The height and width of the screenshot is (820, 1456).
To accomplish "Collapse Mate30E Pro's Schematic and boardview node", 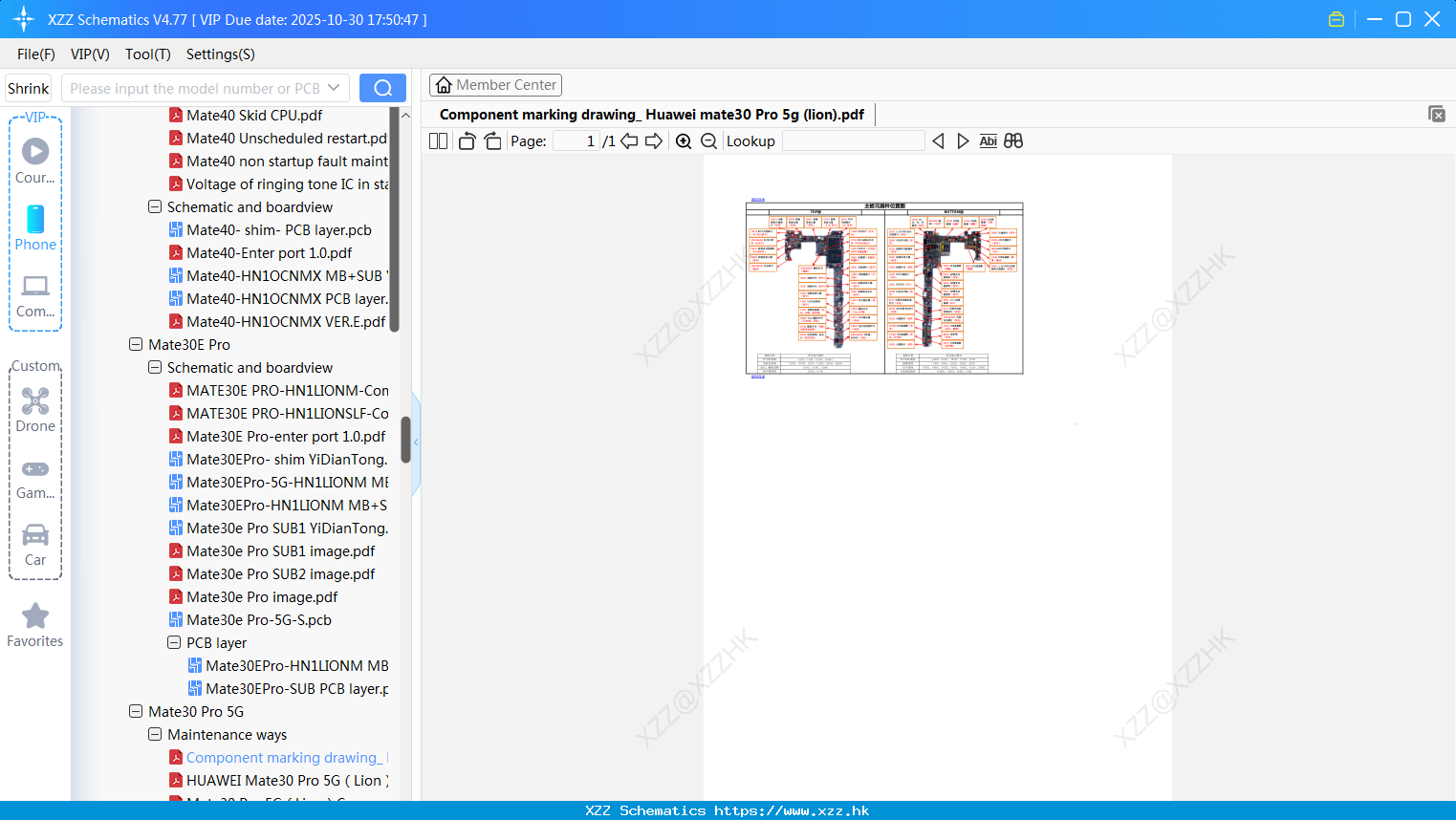I will click(x=155, y=367).
